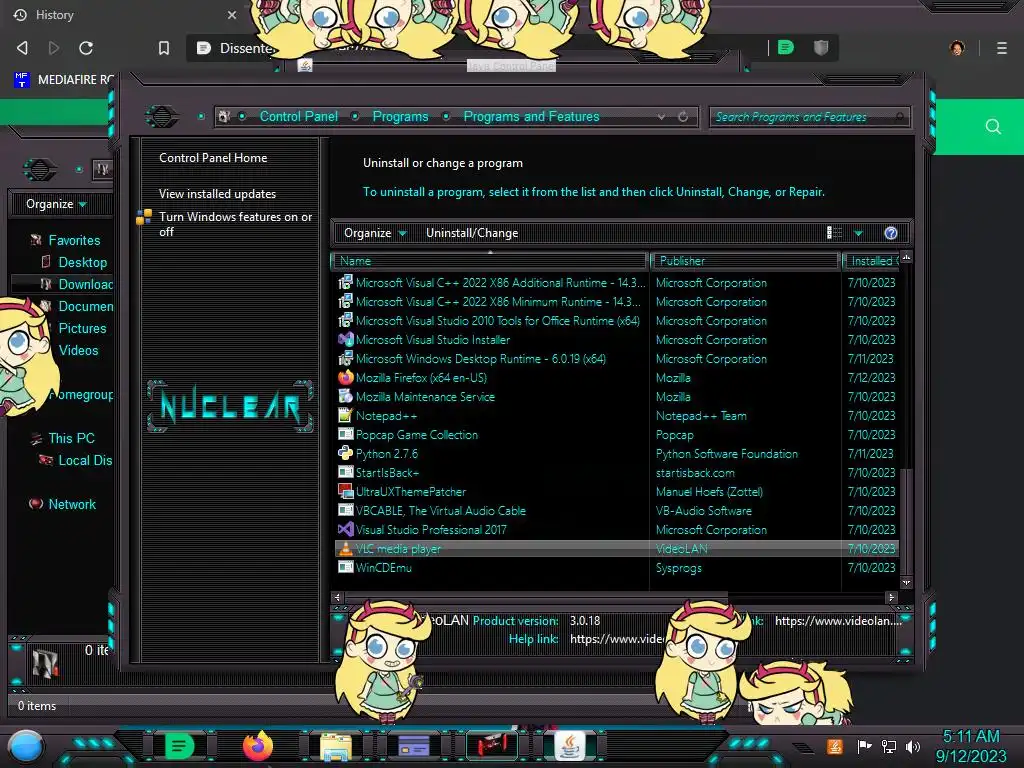
Task: Open Programs and Features help icon
Action: click(x=891, y=233)
